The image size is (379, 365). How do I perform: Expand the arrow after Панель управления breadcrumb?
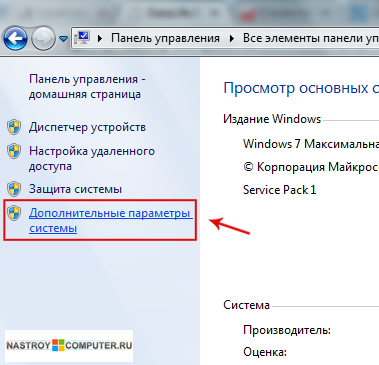coord(232,38)
